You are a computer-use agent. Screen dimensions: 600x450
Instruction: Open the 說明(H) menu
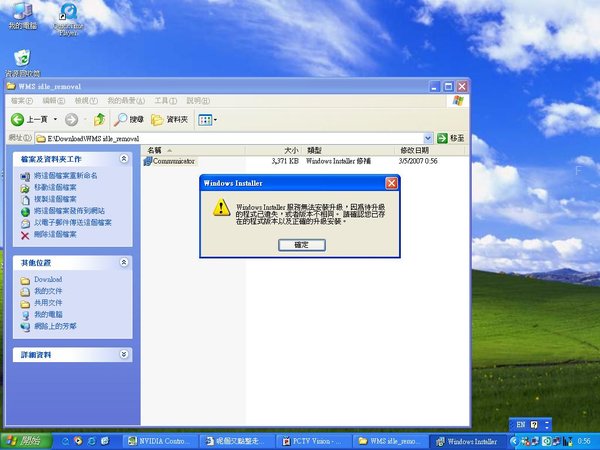coord(198,101)
